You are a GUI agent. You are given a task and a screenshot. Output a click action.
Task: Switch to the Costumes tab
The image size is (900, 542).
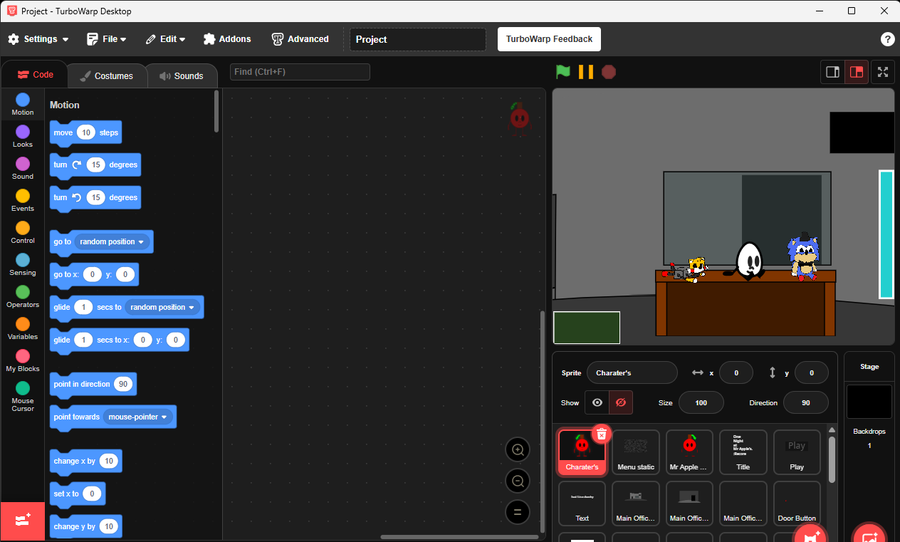pos(107,76)
